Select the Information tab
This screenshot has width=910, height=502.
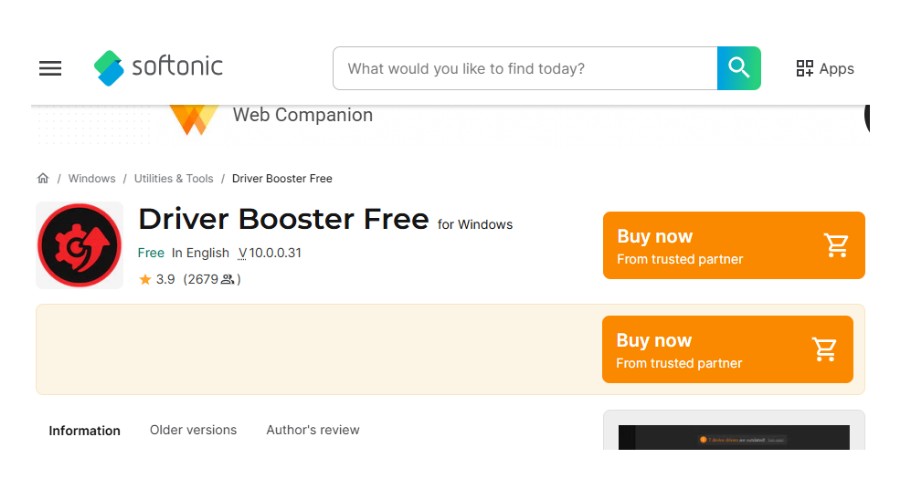[x=85, y=431]
